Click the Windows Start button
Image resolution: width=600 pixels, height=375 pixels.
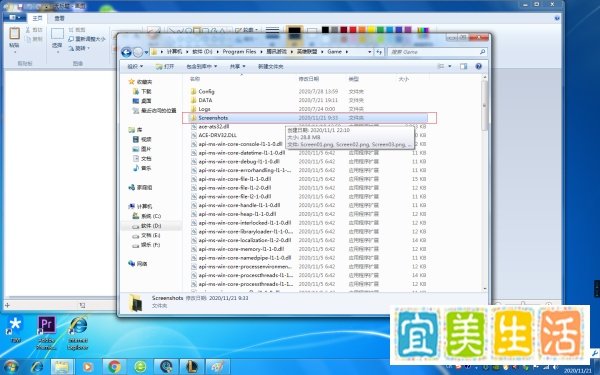click(x=11, y=367)
